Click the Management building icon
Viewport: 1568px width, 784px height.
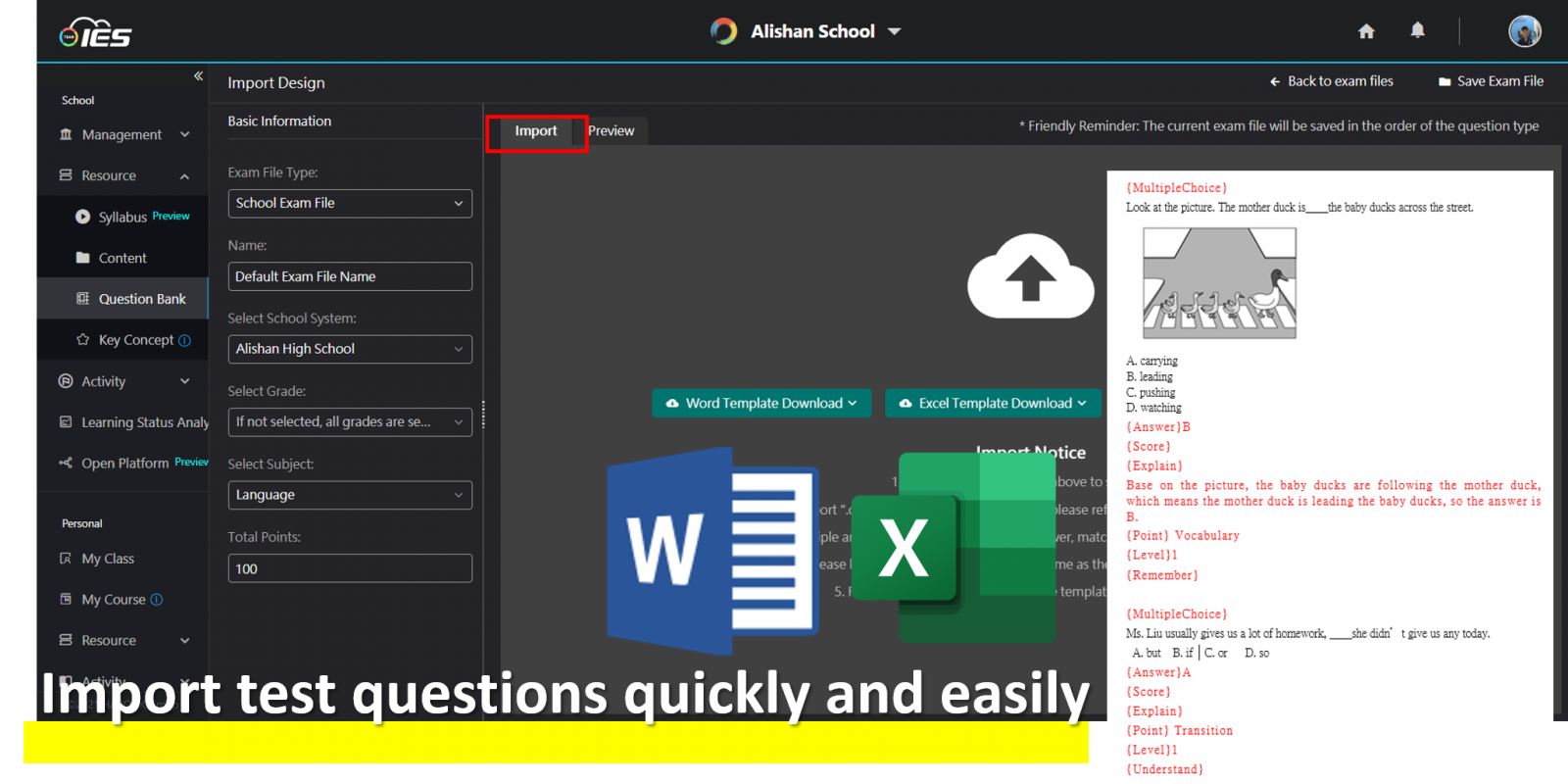66,134
